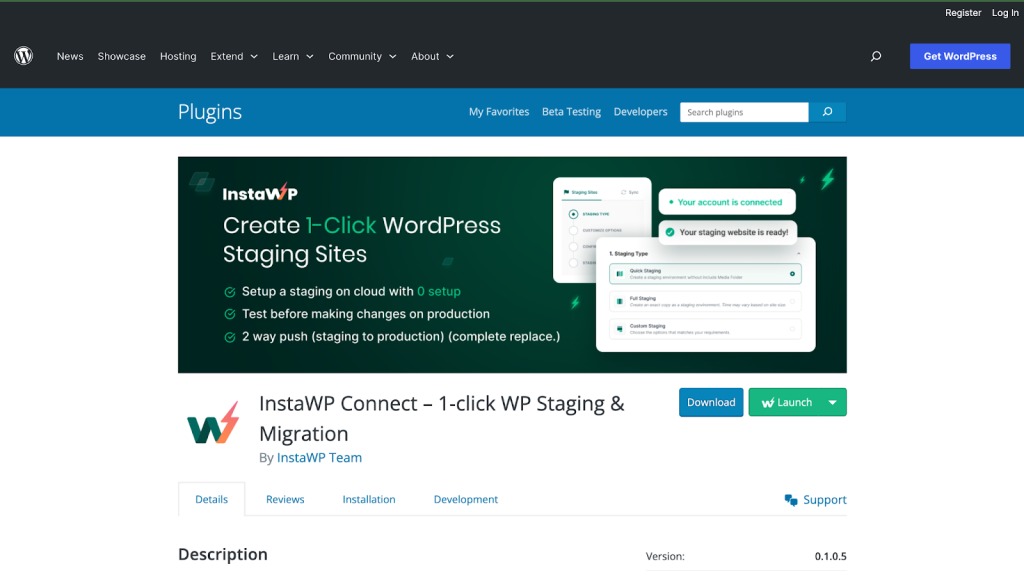Open My Favorites
This screenshot has width=1024, height=580.
click(499, 112)
